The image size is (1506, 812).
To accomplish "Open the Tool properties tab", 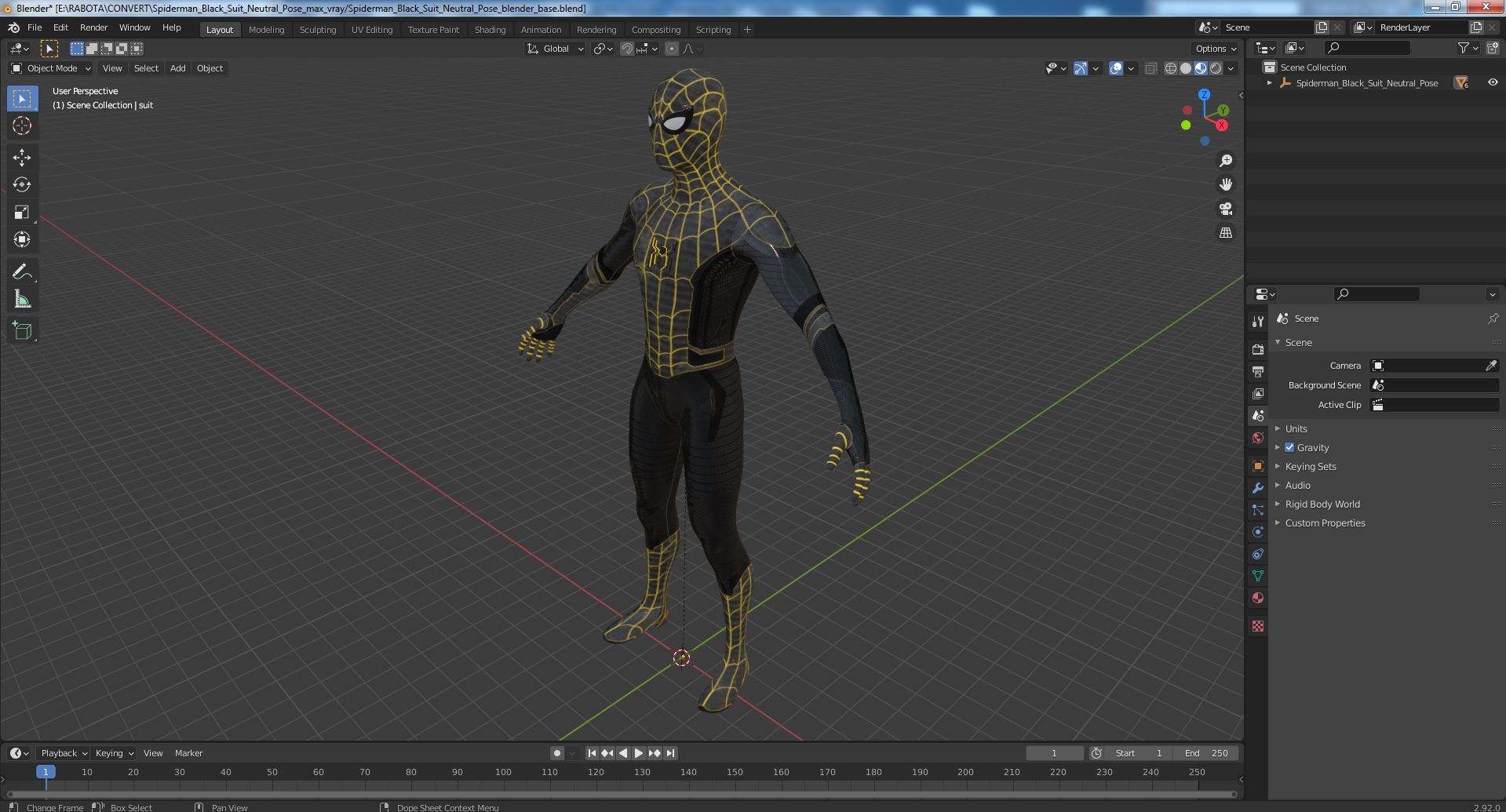I will 1258,321.
